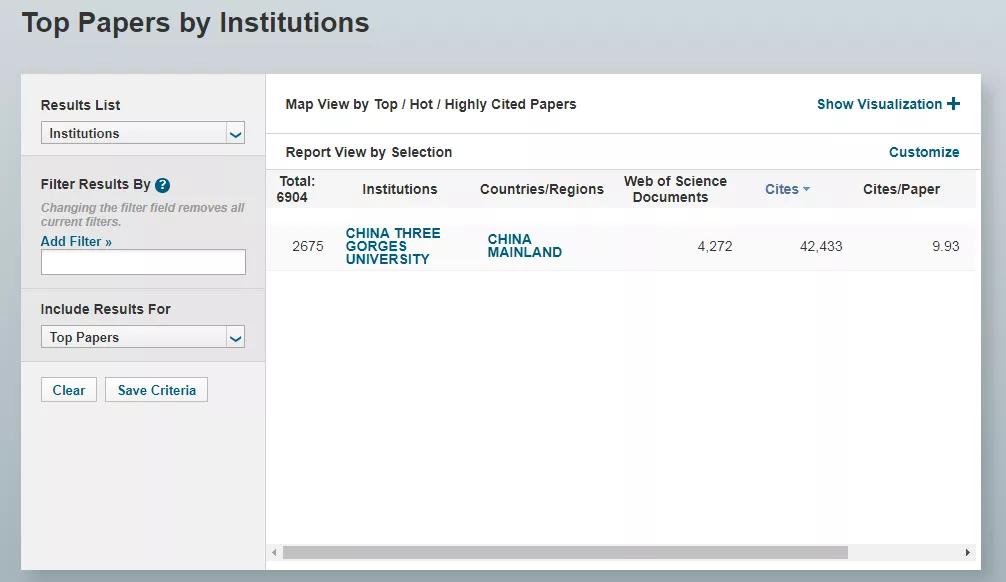
Task: Click the Cites/Paper column header
Action: [901, 189]
